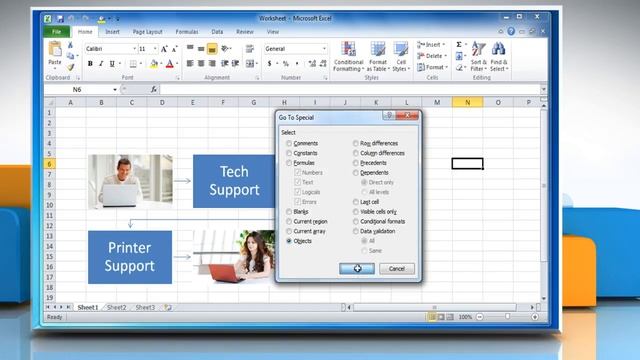
Task: Click inside the formula bar input
Action: pyautogui.click(x=349, y=89)
